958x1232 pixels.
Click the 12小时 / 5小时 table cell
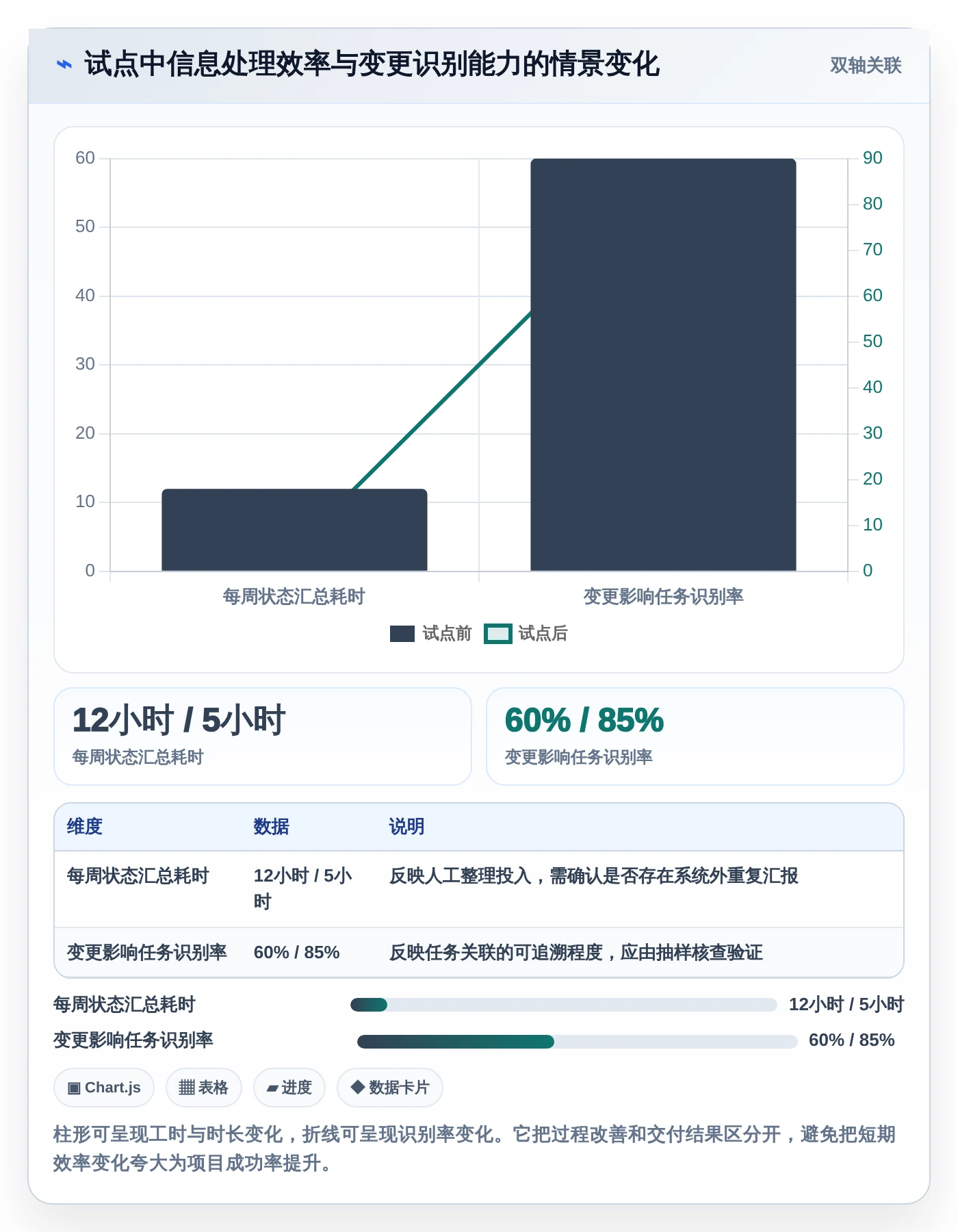pyautogui.click(x=303, y=889)
